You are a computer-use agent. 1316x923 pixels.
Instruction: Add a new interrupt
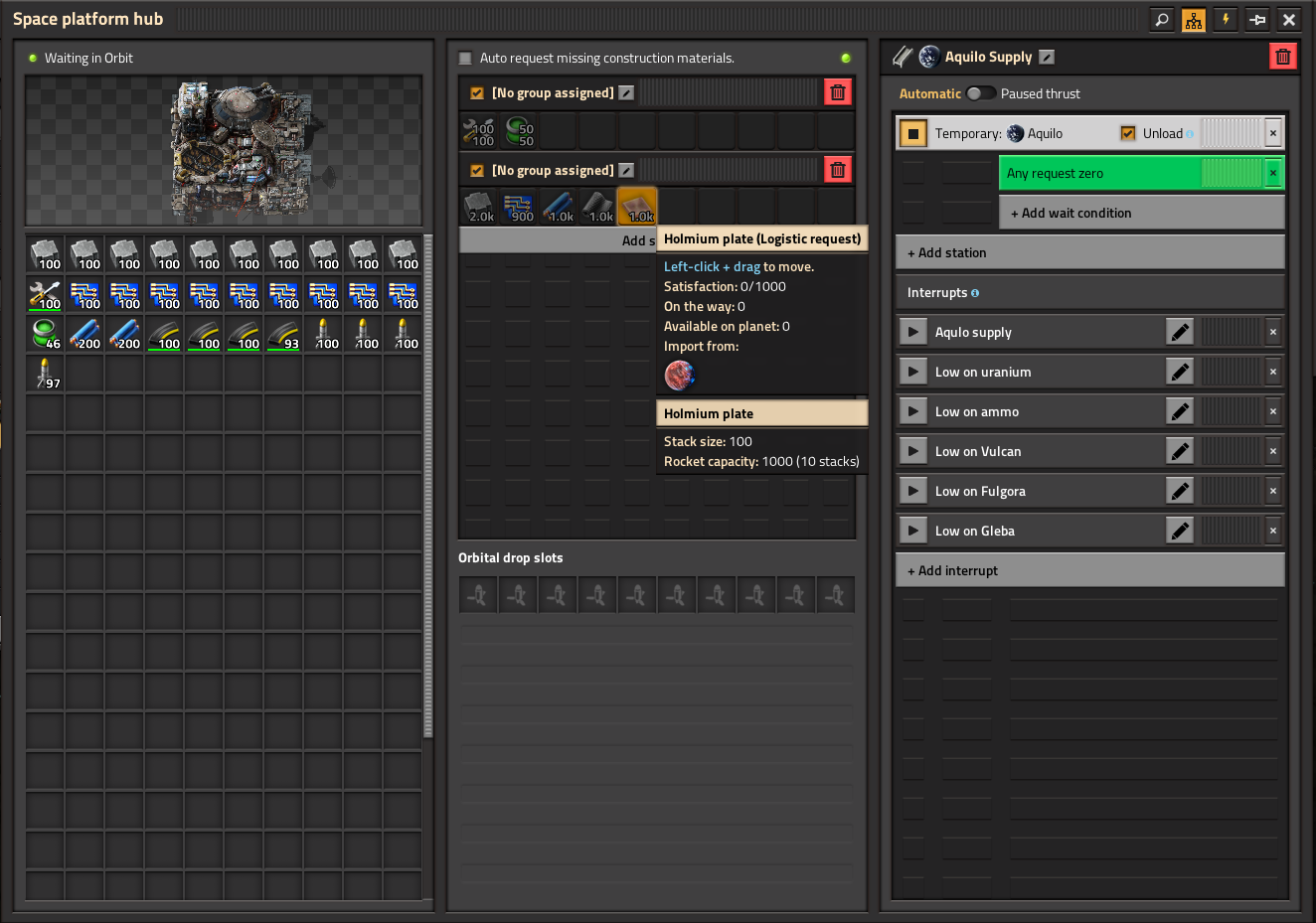(1089, 570)
